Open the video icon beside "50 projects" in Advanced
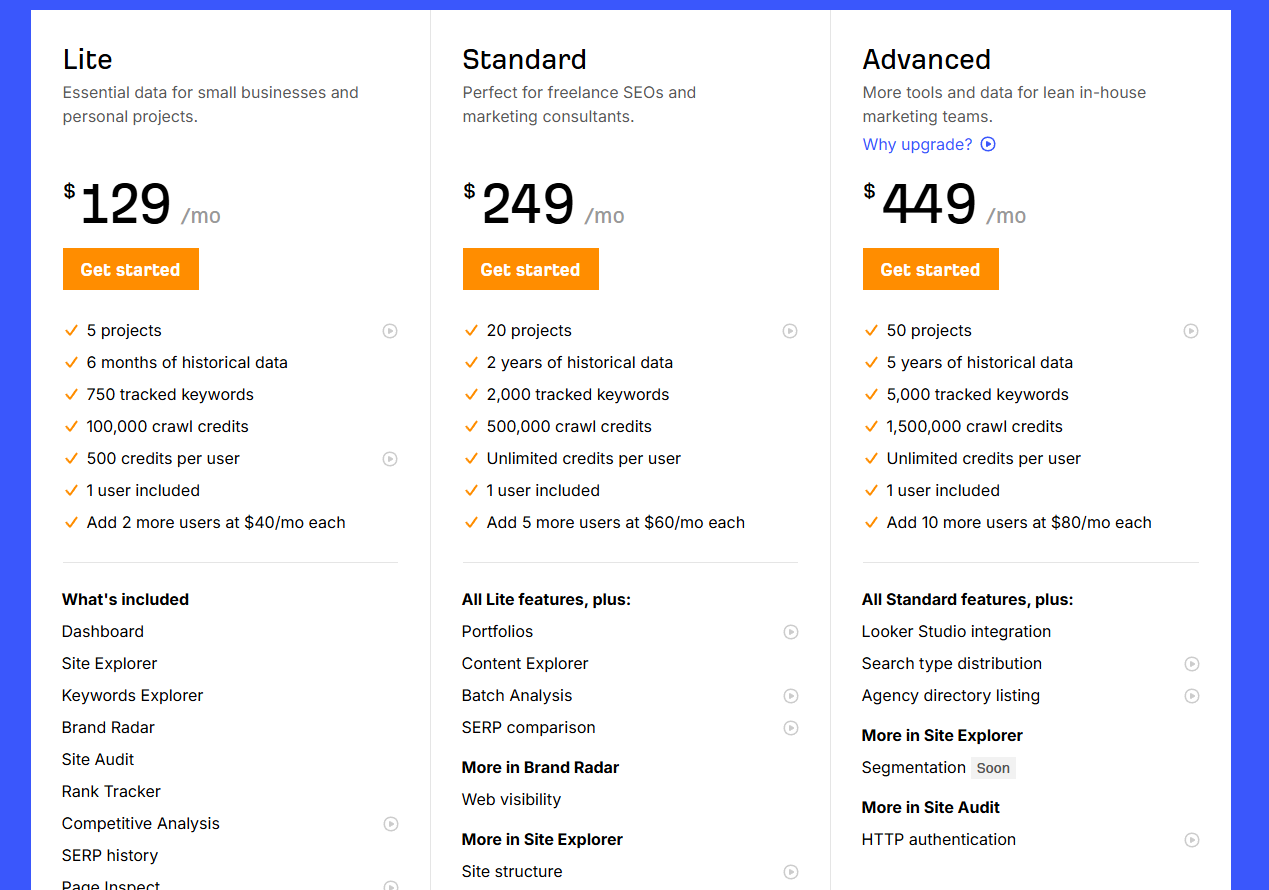This screenshot has width=1269, height=890. click(1190, 331)
